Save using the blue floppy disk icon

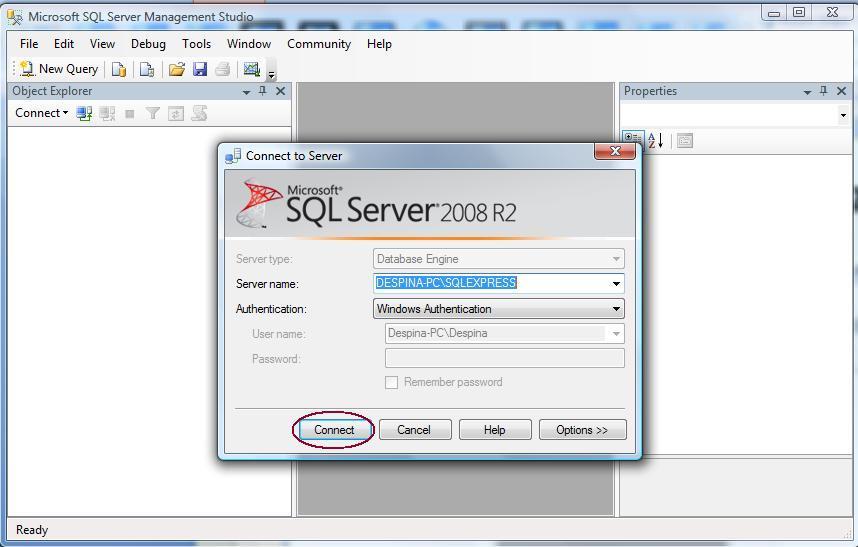pyautogui.click(x=200, y=69)
